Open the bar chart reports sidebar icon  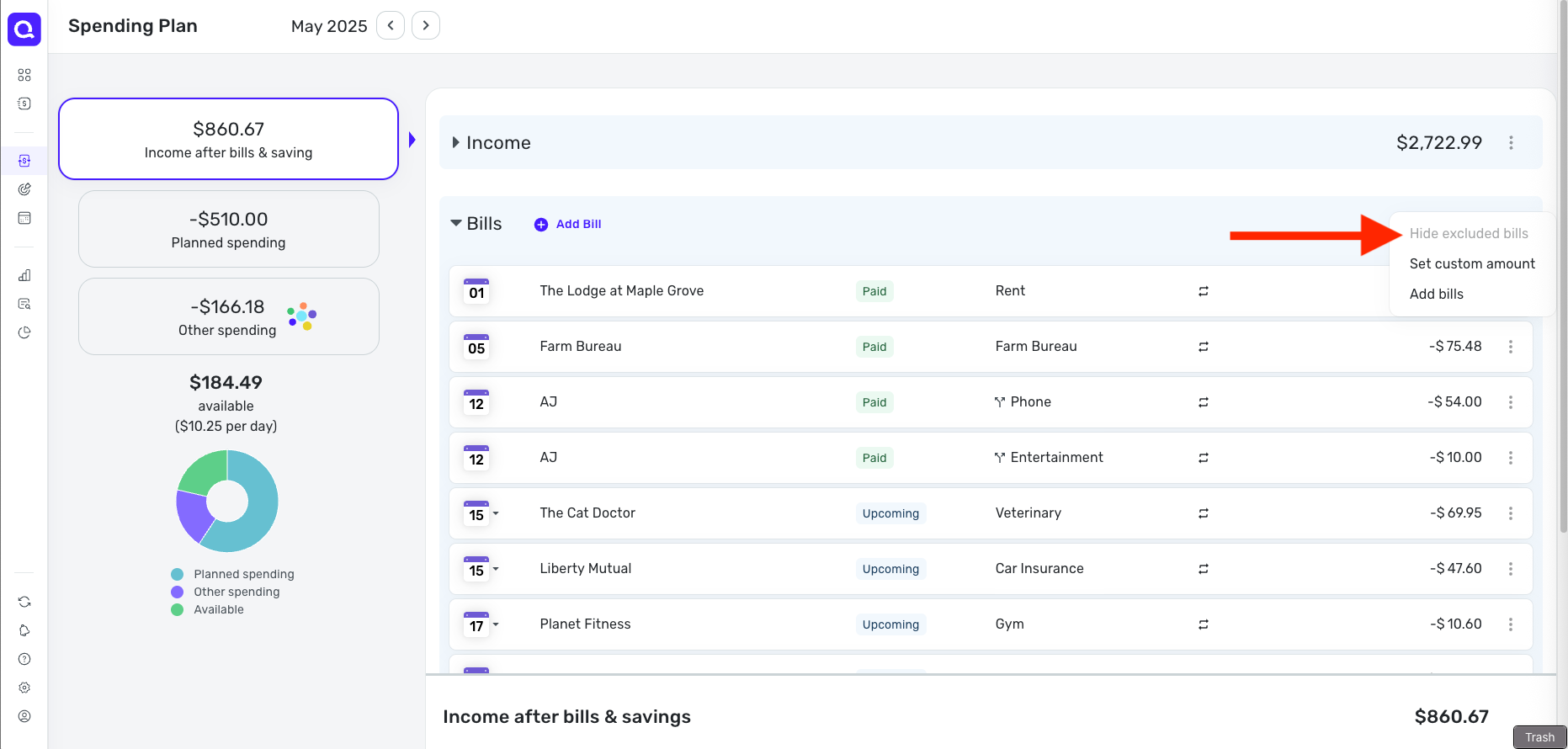click(24, 275)
